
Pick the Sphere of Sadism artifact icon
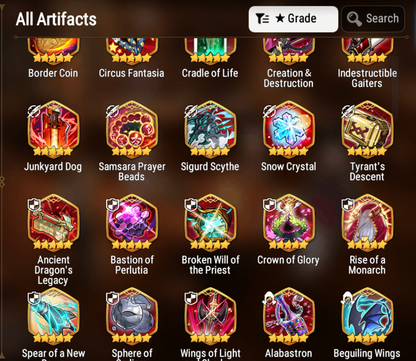pos(132,316)
